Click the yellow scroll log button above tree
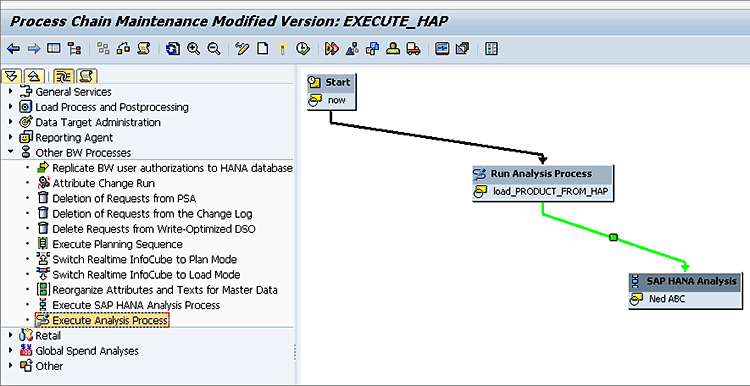This screenshot has height=386, width=750. point(87,76)
